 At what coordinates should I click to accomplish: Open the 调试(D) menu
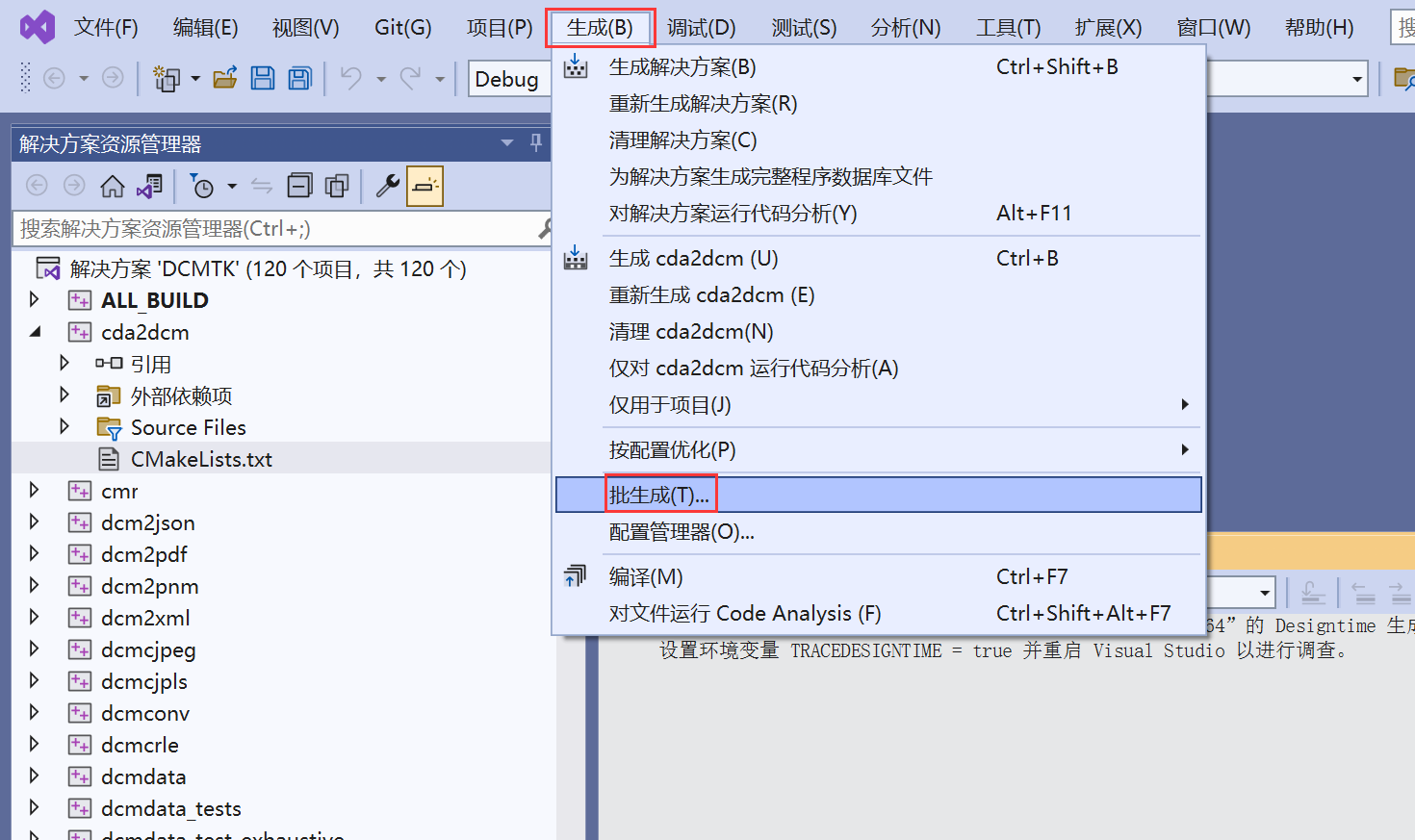coord(702,27)
